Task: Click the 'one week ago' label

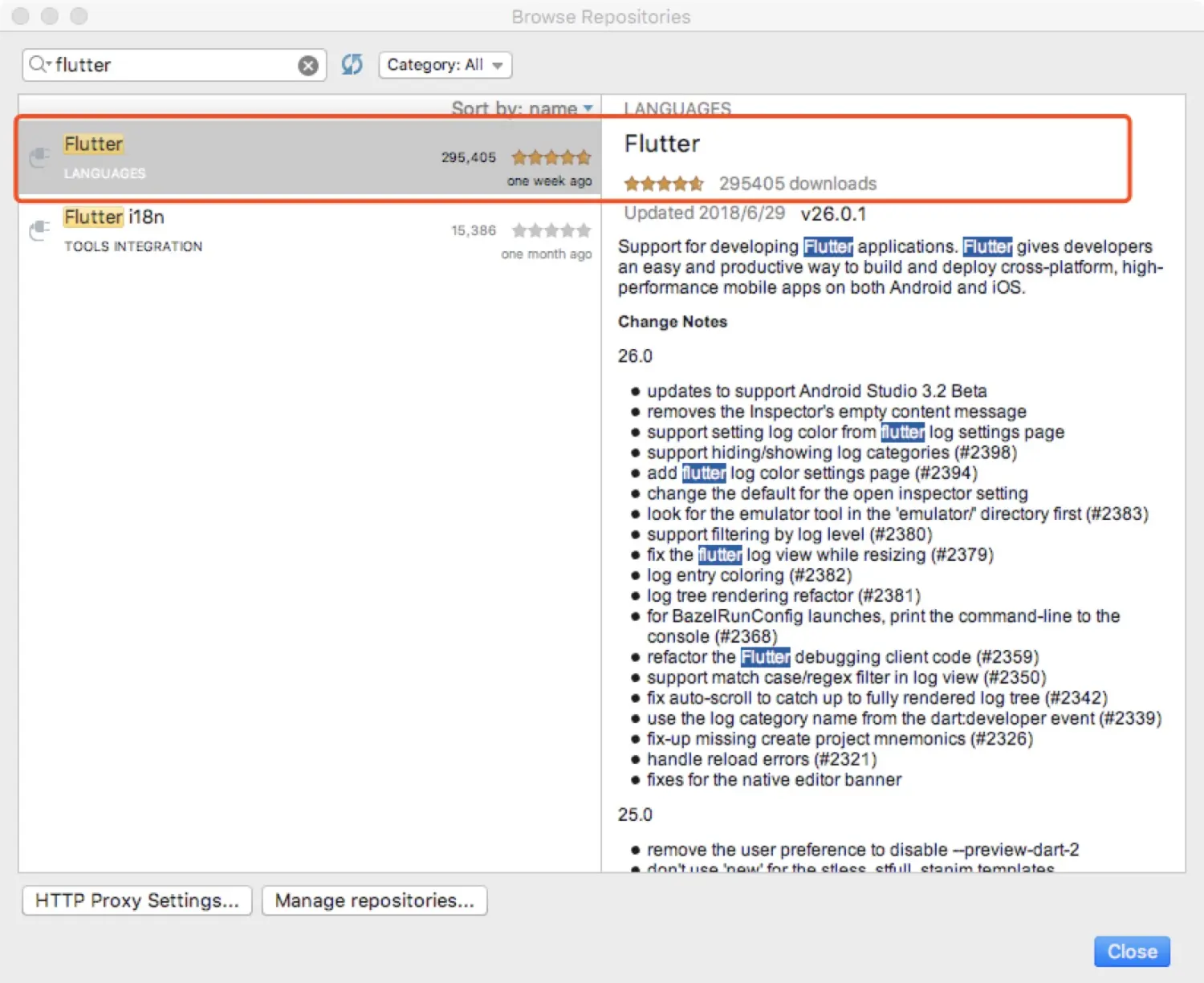Action: click(x=549, y=181)
